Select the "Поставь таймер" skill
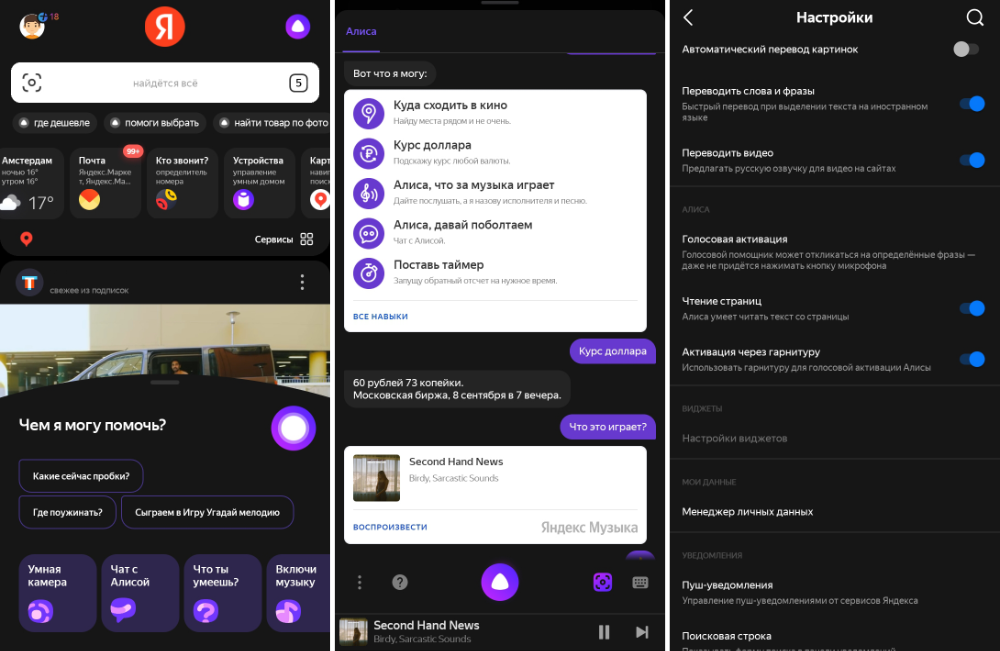The width and height of the screenshot is (1000, 651). click(x=495, y=272)
